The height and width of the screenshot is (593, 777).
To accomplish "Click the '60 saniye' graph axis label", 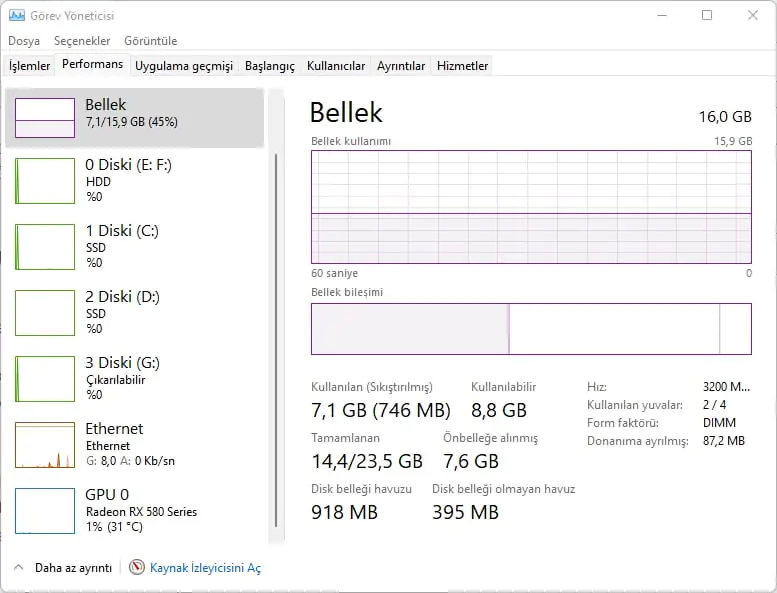I will 334,273.
